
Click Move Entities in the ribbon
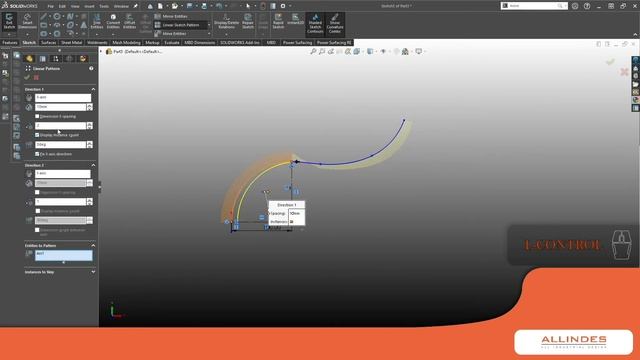coord(171,33)
